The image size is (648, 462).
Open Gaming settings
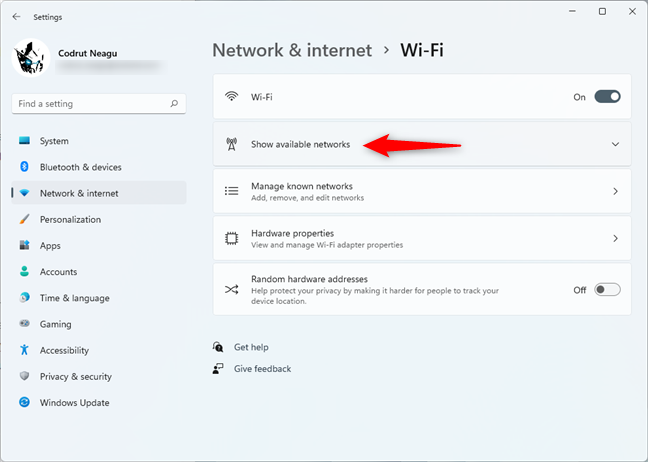pos(99,324)
